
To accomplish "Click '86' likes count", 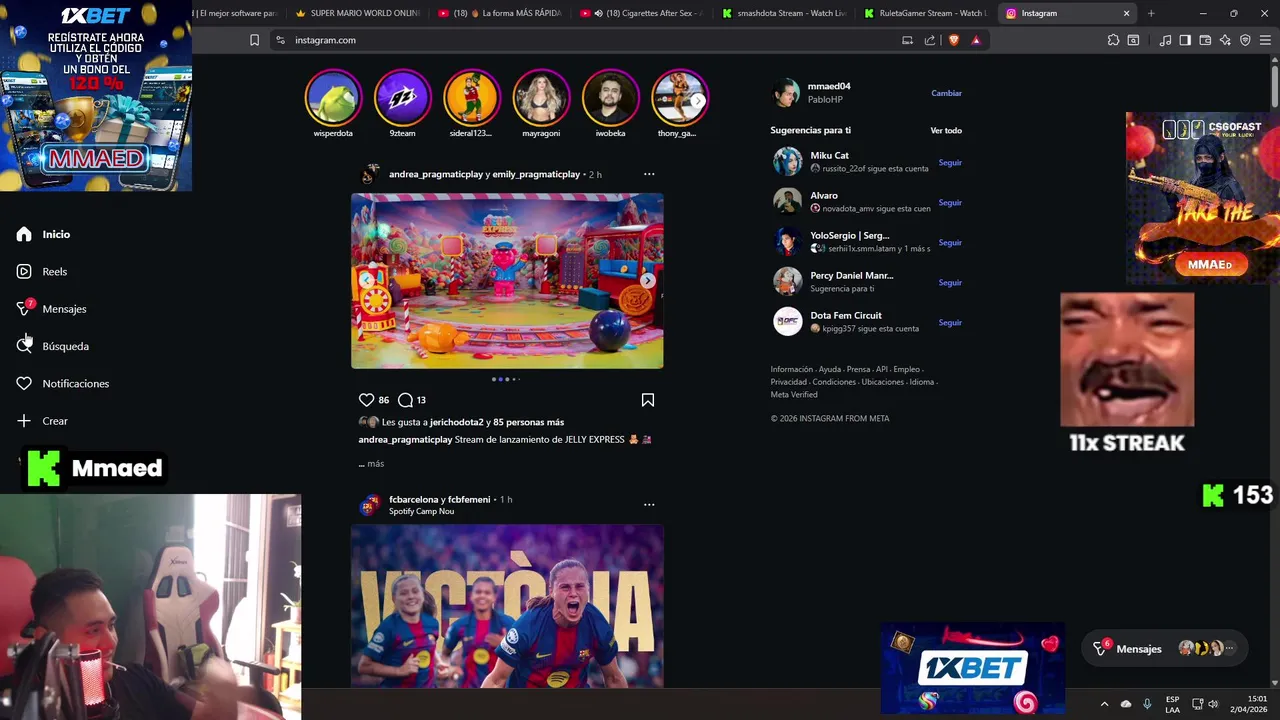I will click(384, 400).
